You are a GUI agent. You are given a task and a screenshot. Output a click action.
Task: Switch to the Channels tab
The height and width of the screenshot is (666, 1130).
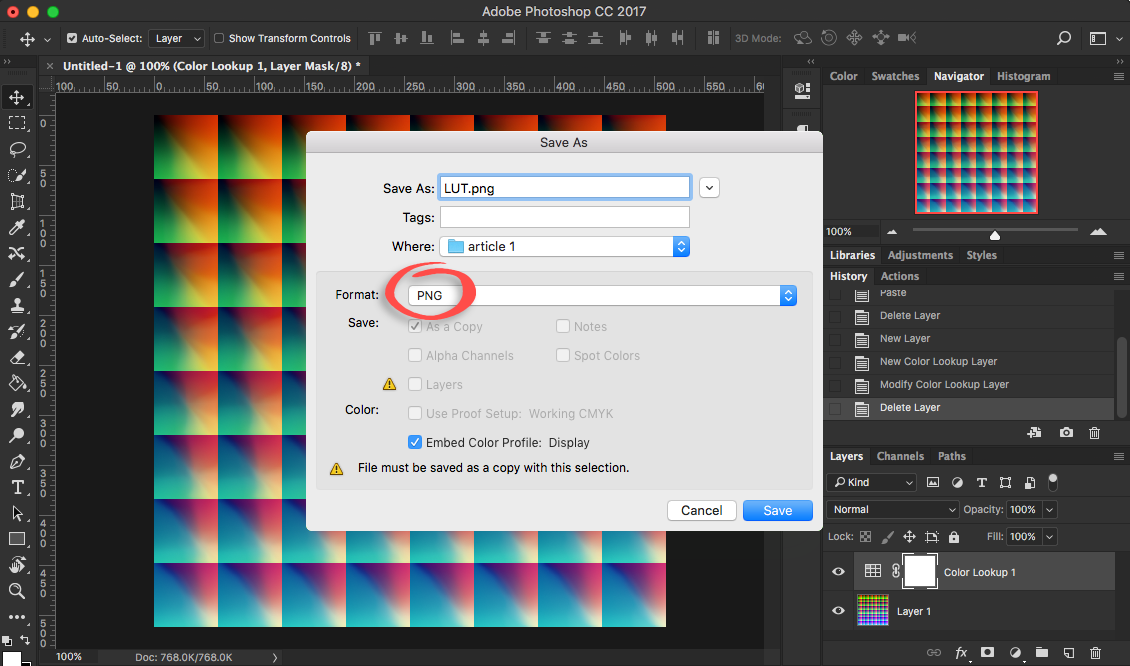[900, 456]
